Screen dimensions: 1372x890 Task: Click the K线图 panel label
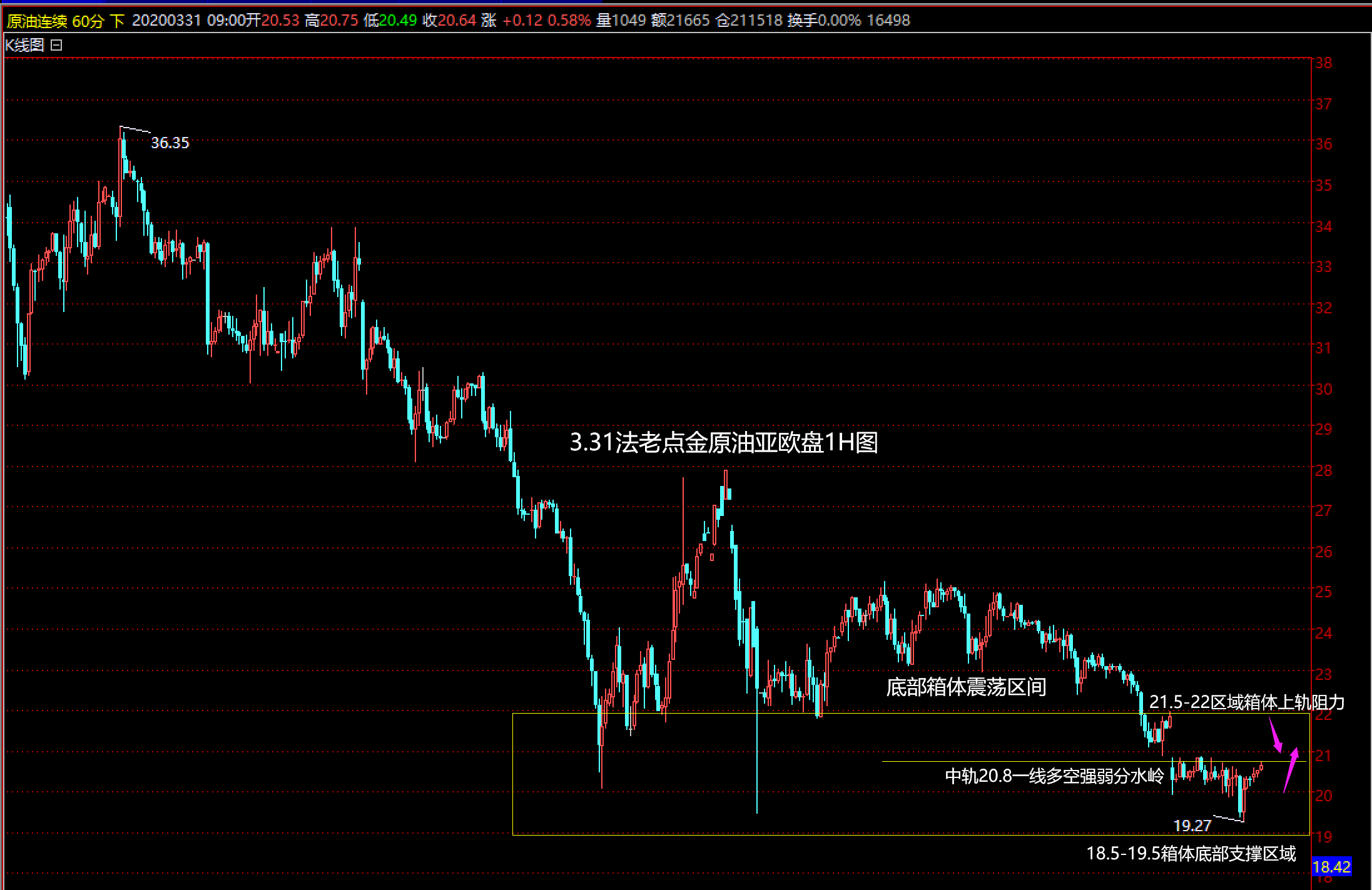(24, 45)
